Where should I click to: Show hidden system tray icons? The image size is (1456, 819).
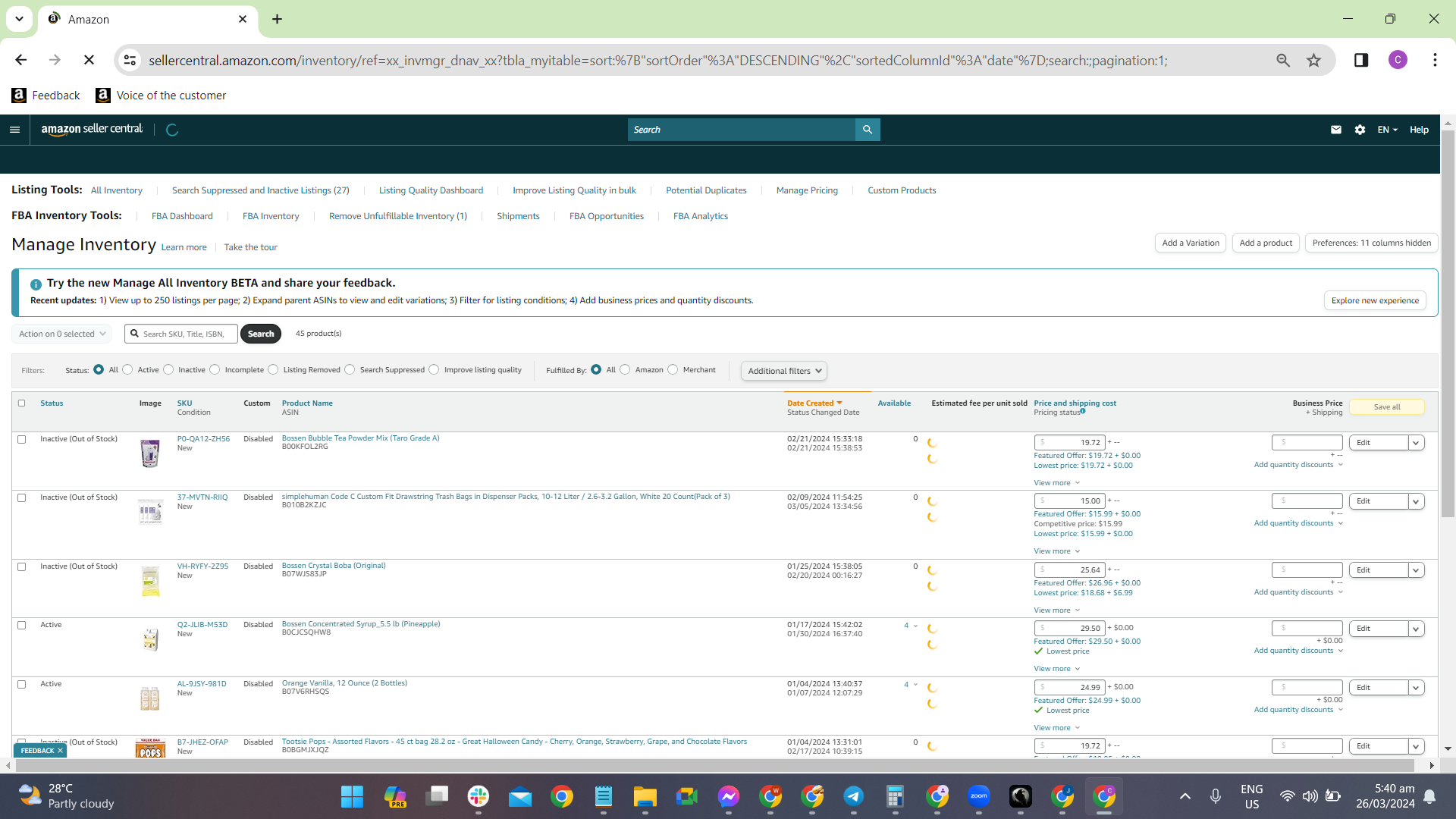point(1185,796)
